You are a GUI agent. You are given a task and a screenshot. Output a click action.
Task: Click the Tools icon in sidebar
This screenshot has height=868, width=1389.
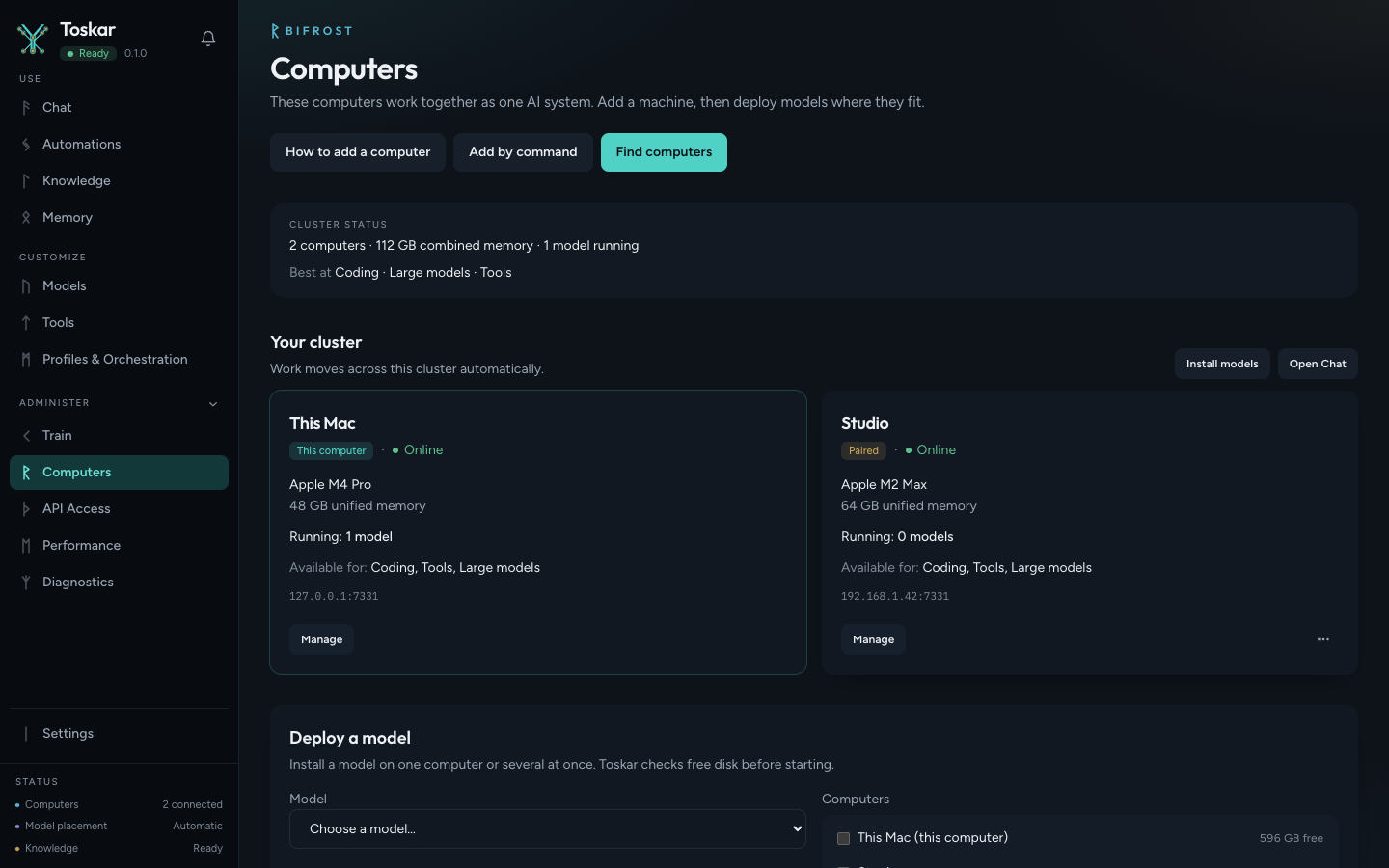[26, 323]
